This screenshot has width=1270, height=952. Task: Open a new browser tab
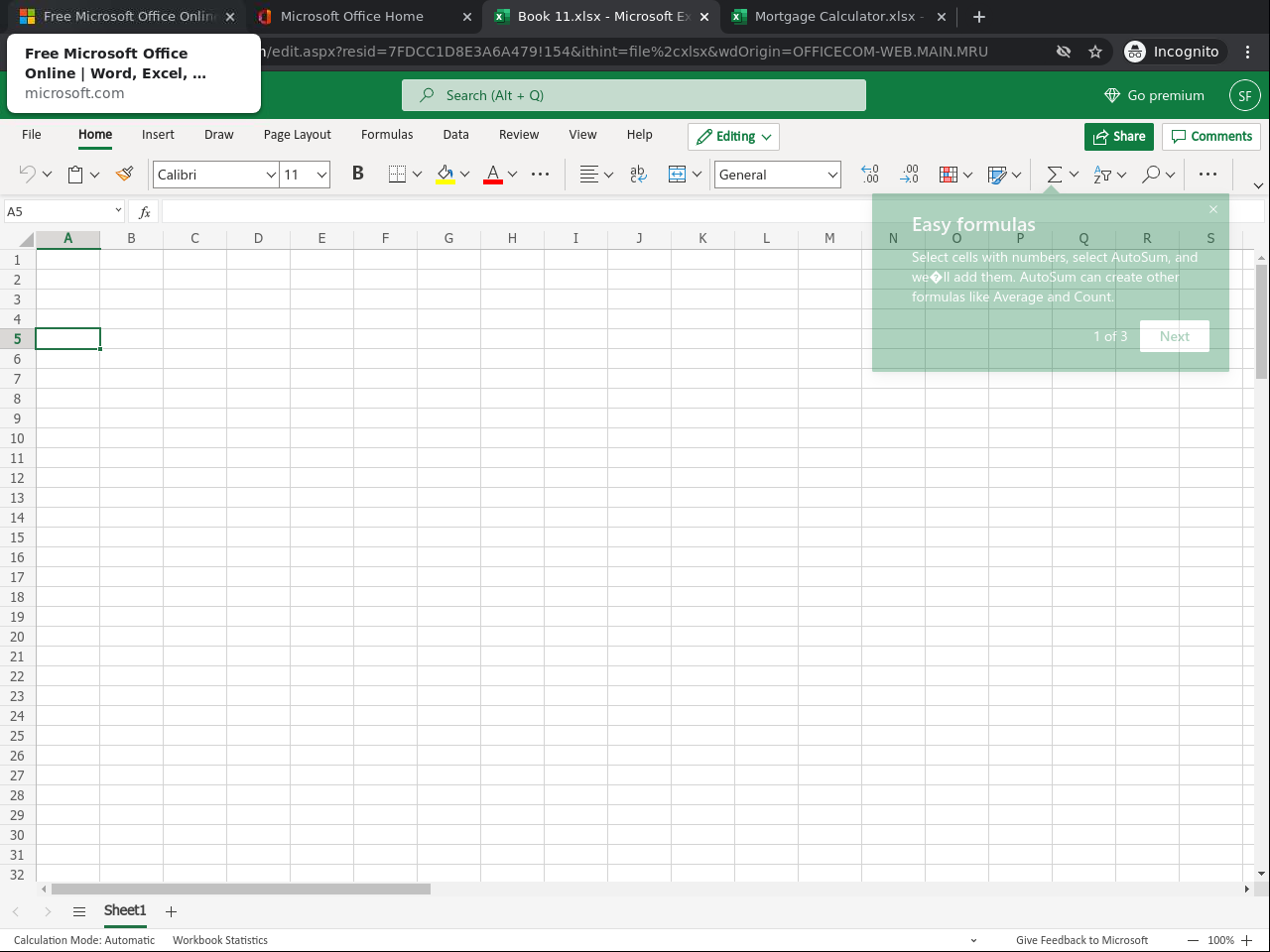coord(979,16)
